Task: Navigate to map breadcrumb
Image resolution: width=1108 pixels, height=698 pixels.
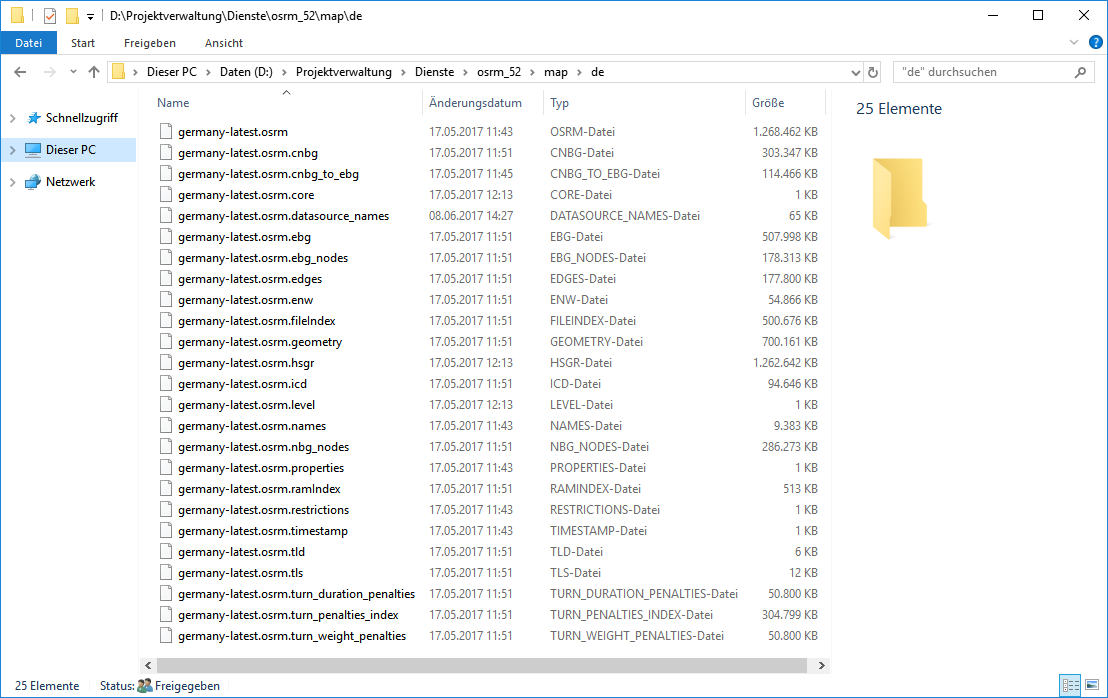Action: [x=555, y=72]
